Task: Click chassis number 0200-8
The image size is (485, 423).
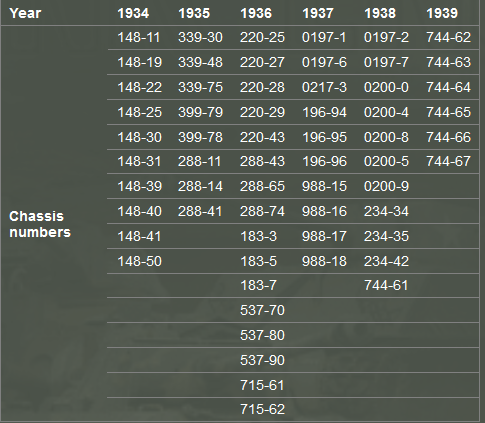Action: 386,137
